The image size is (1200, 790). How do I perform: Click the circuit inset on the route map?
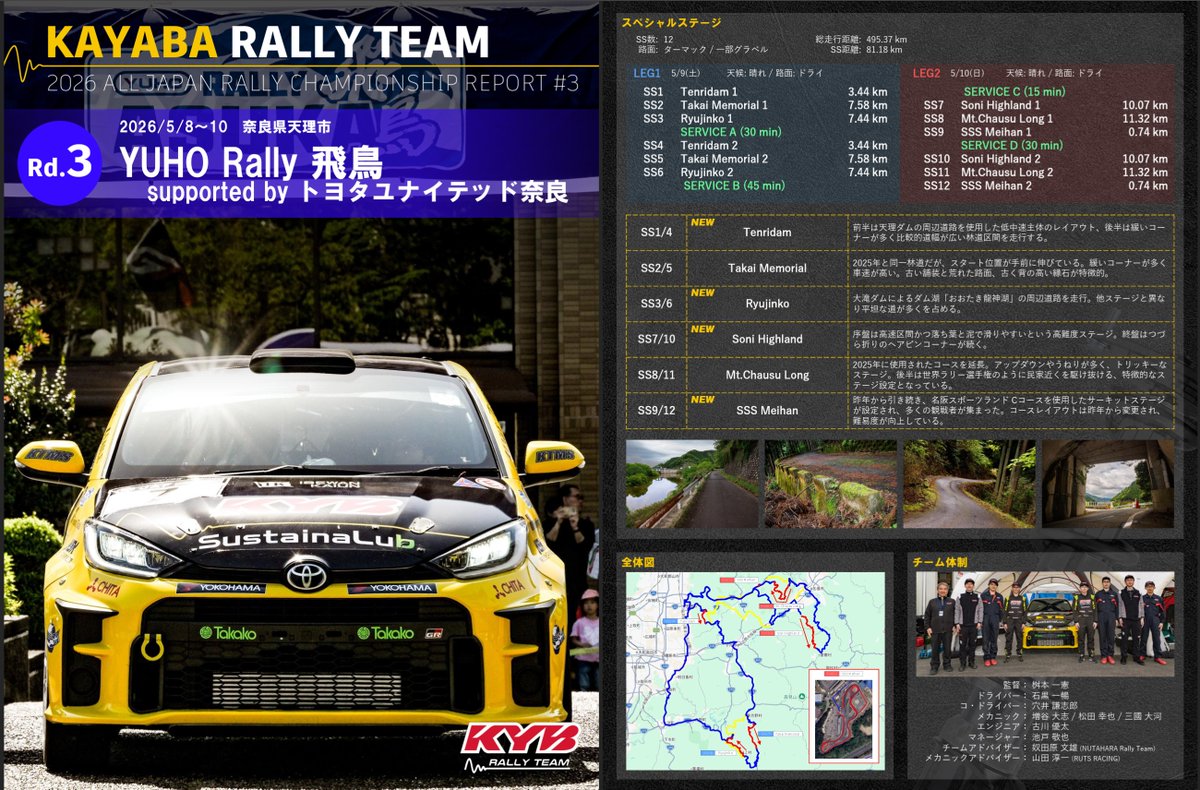(843, 716)
